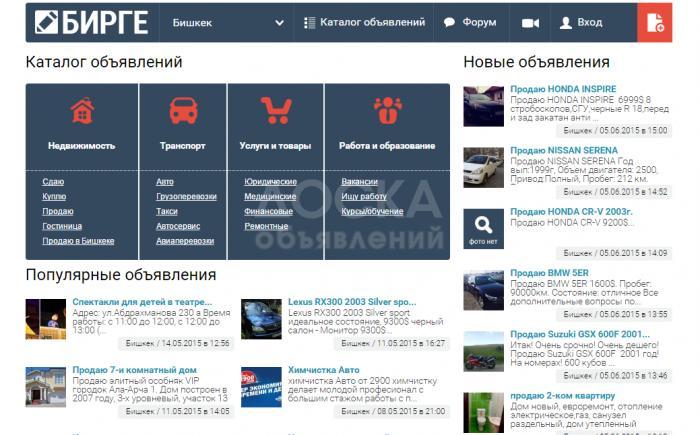Click the БИРГЕ site logo
The image size is (700, 435).
tap(91, 22)
